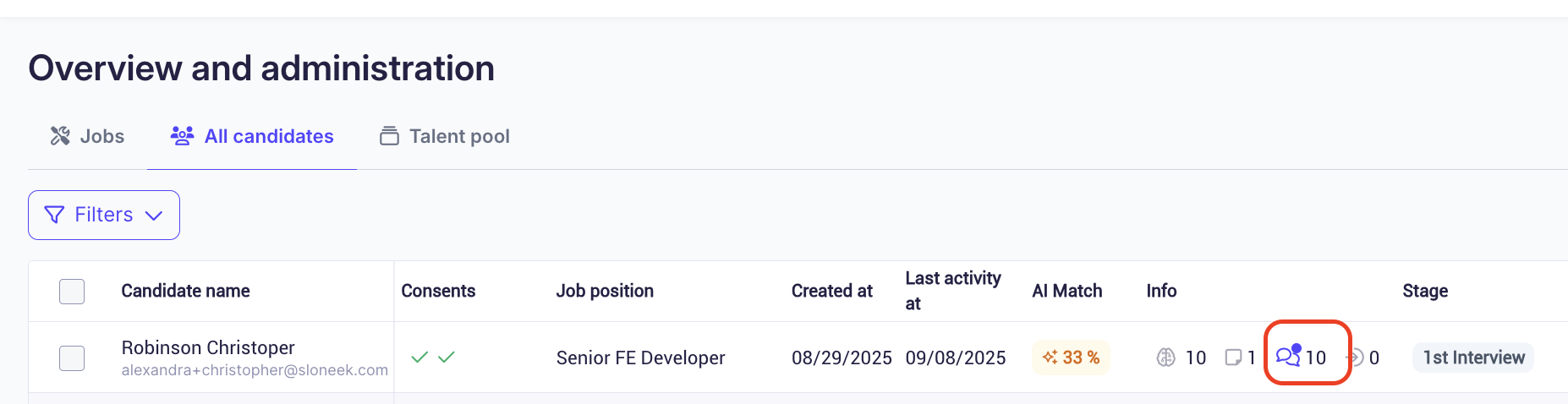Click the funnel filter icon
This screenshot has width=1568, height=404.
[x=54, y=215]
